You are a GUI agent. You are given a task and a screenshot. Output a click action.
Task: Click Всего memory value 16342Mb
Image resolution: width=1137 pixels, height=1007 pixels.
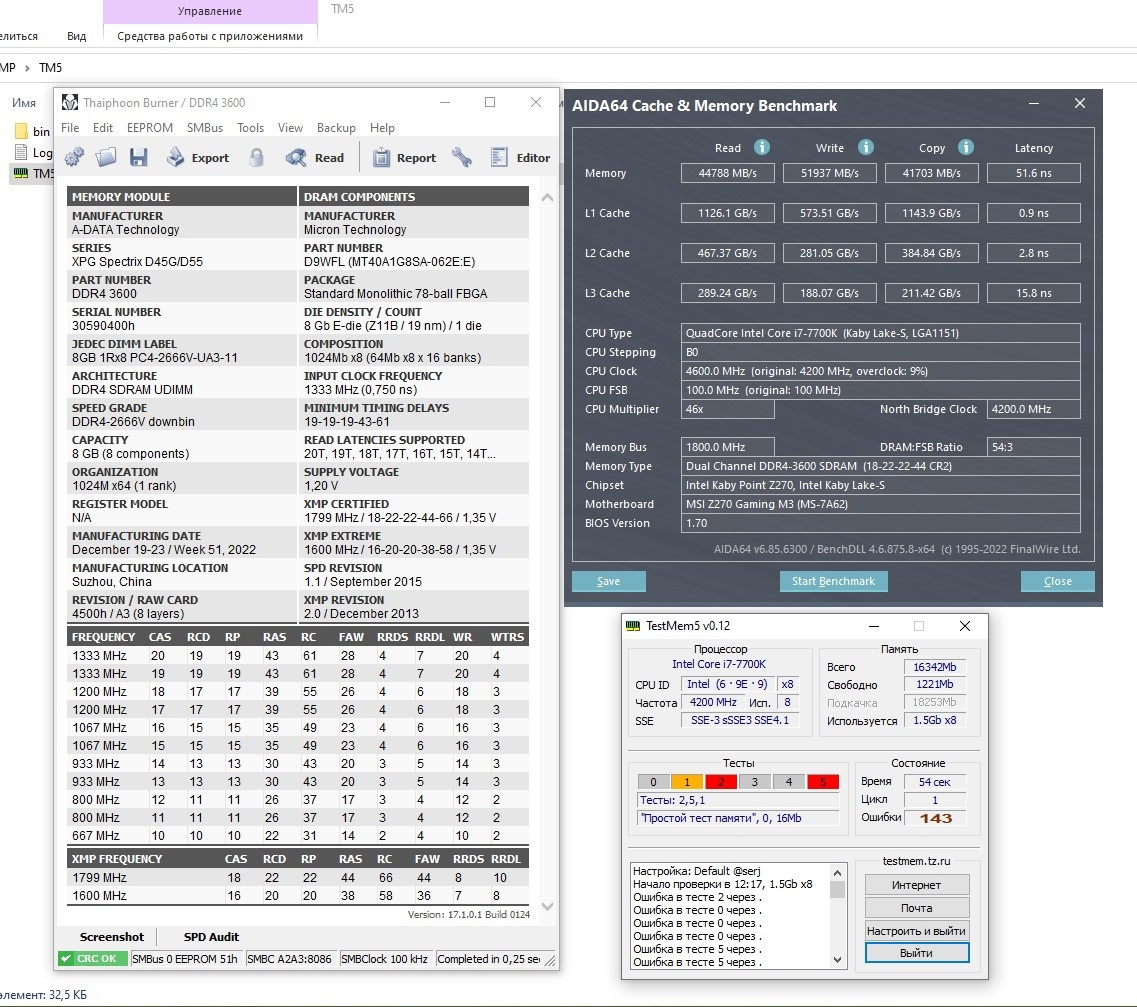click(x=935, y=666)
